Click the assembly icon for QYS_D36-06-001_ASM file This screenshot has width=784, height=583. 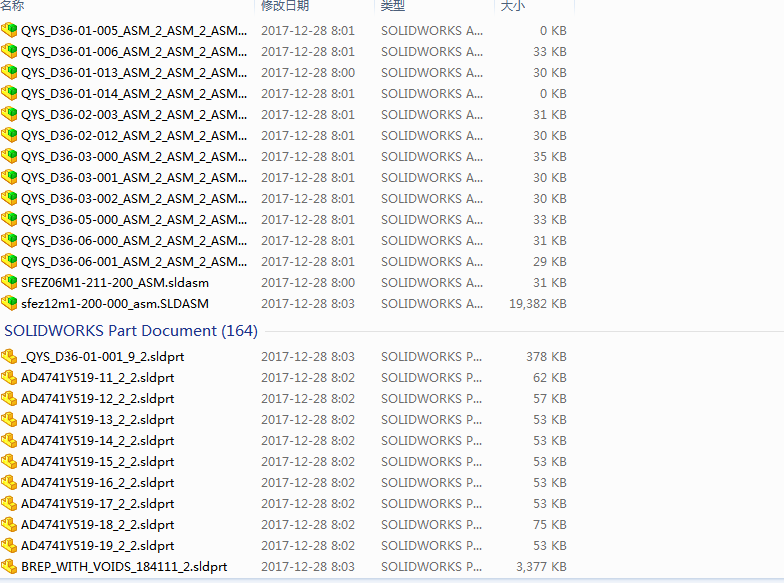click(9, 262)
